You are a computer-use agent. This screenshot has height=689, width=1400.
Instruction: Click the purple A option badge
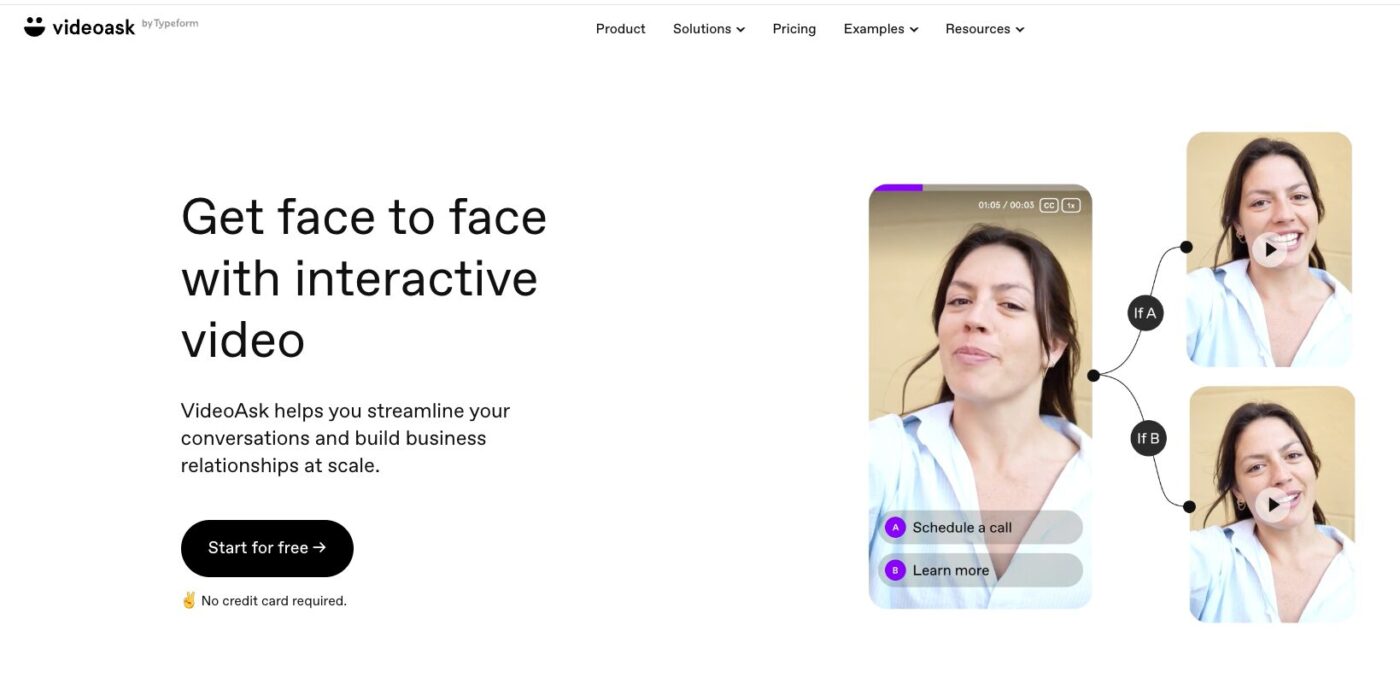(895, 527)
